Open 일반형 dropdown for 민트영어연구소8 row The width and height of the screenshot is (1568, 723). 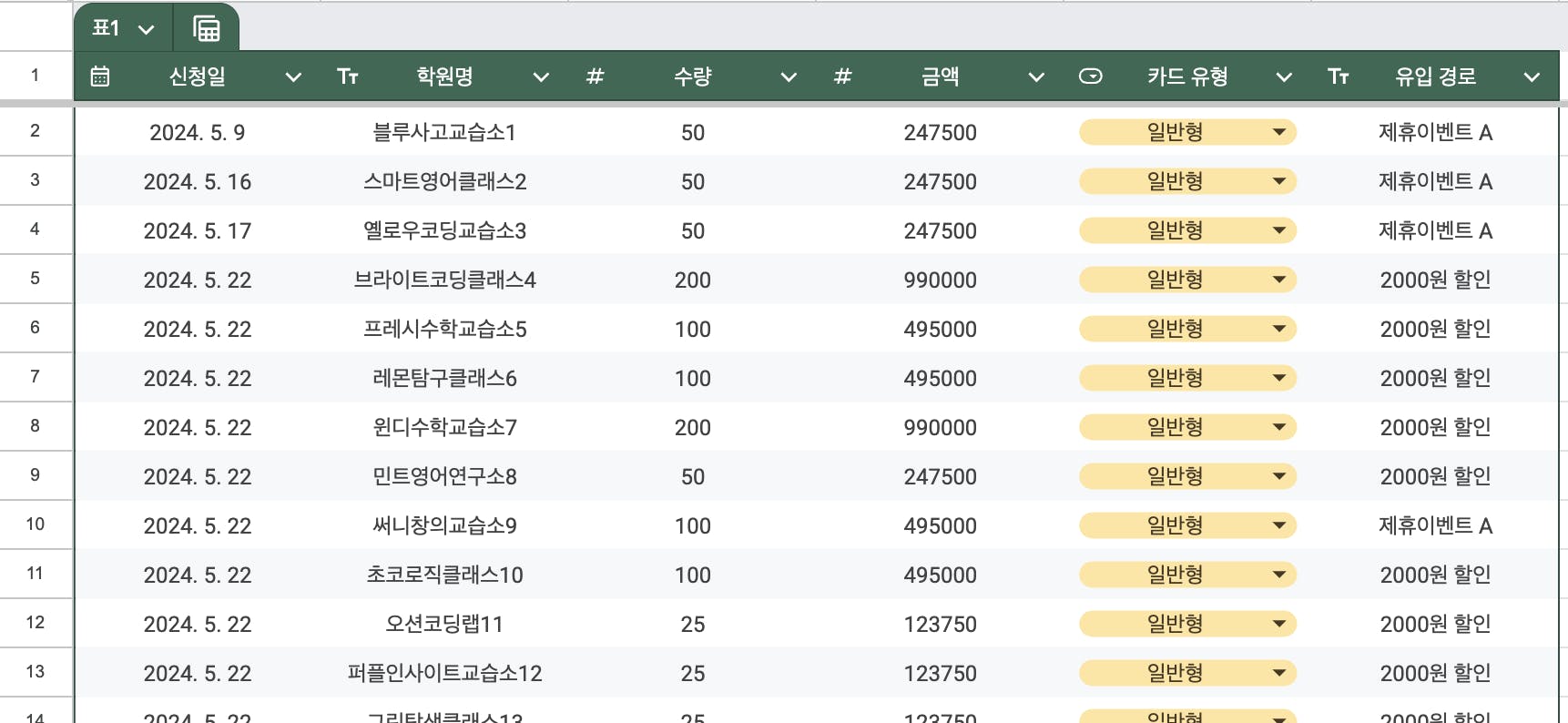(x=1279, y=476)
